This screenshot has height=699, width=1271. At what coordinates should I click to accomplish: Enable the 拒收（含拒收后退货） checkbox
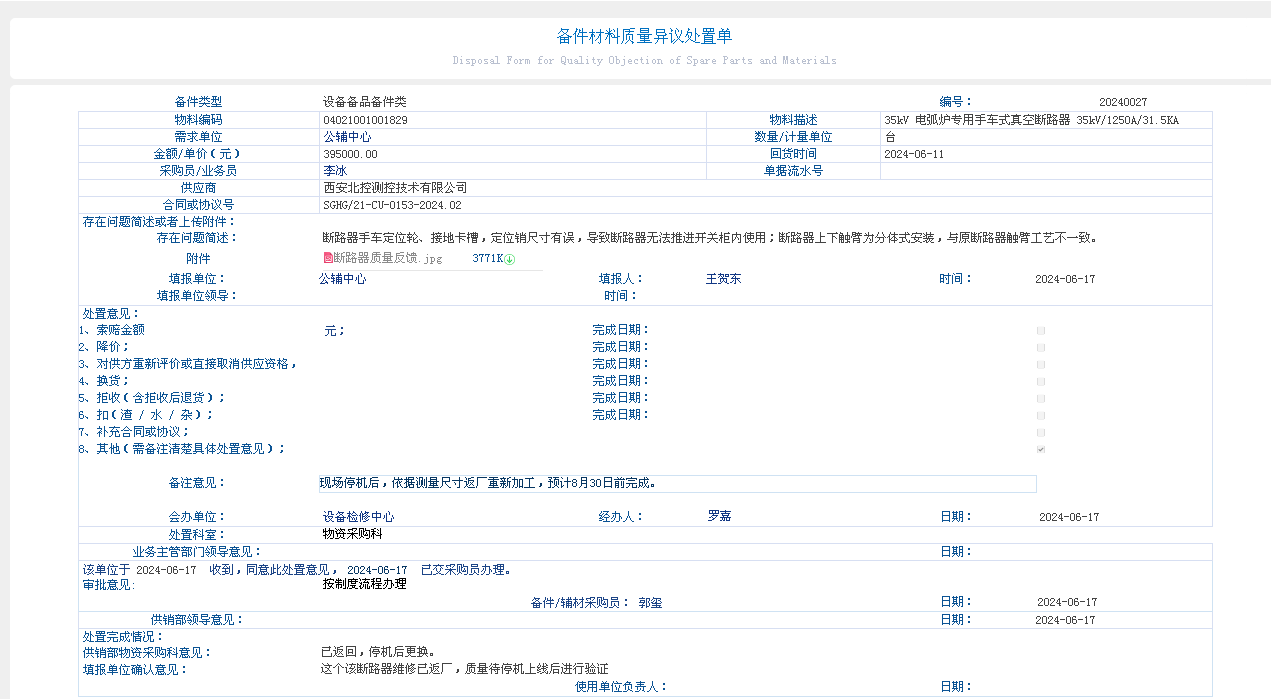(x=1040, y=397)
